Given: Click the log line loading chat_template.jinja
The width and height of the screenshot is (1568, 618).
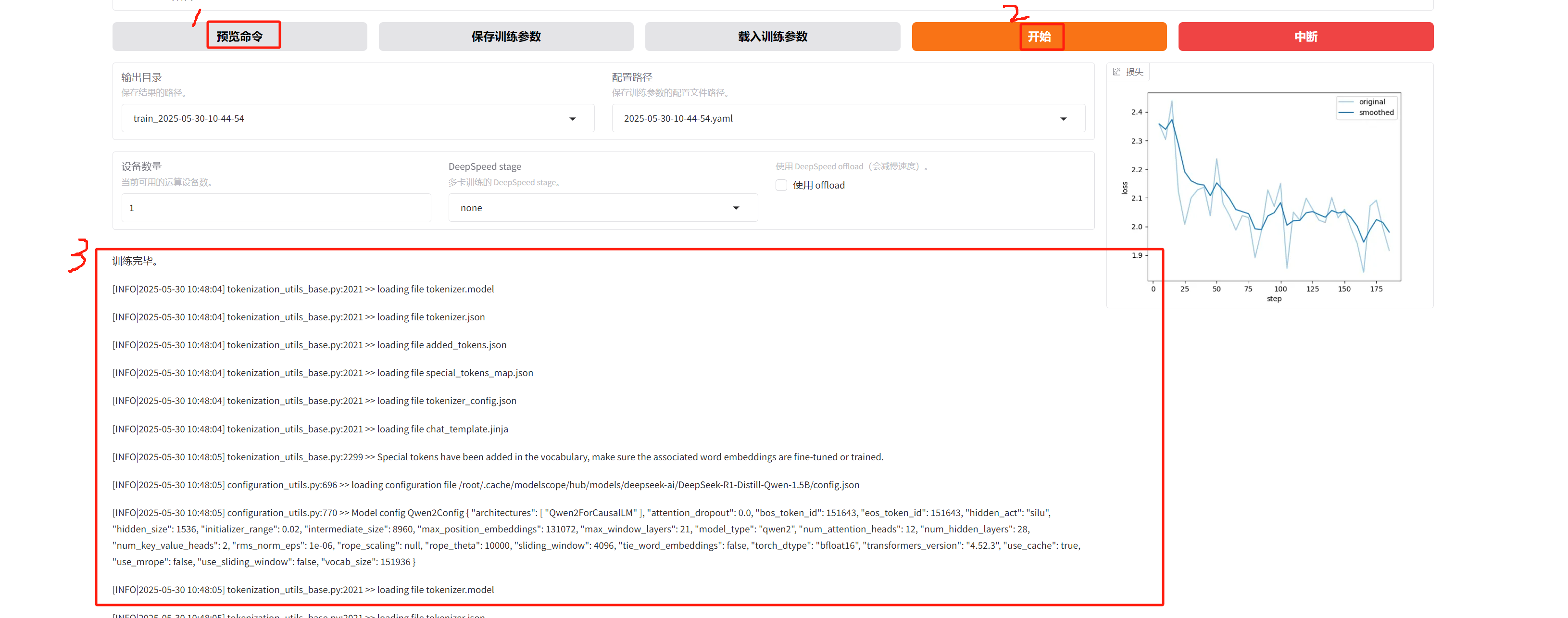Looking at the screenshot, I should point(310,429).
